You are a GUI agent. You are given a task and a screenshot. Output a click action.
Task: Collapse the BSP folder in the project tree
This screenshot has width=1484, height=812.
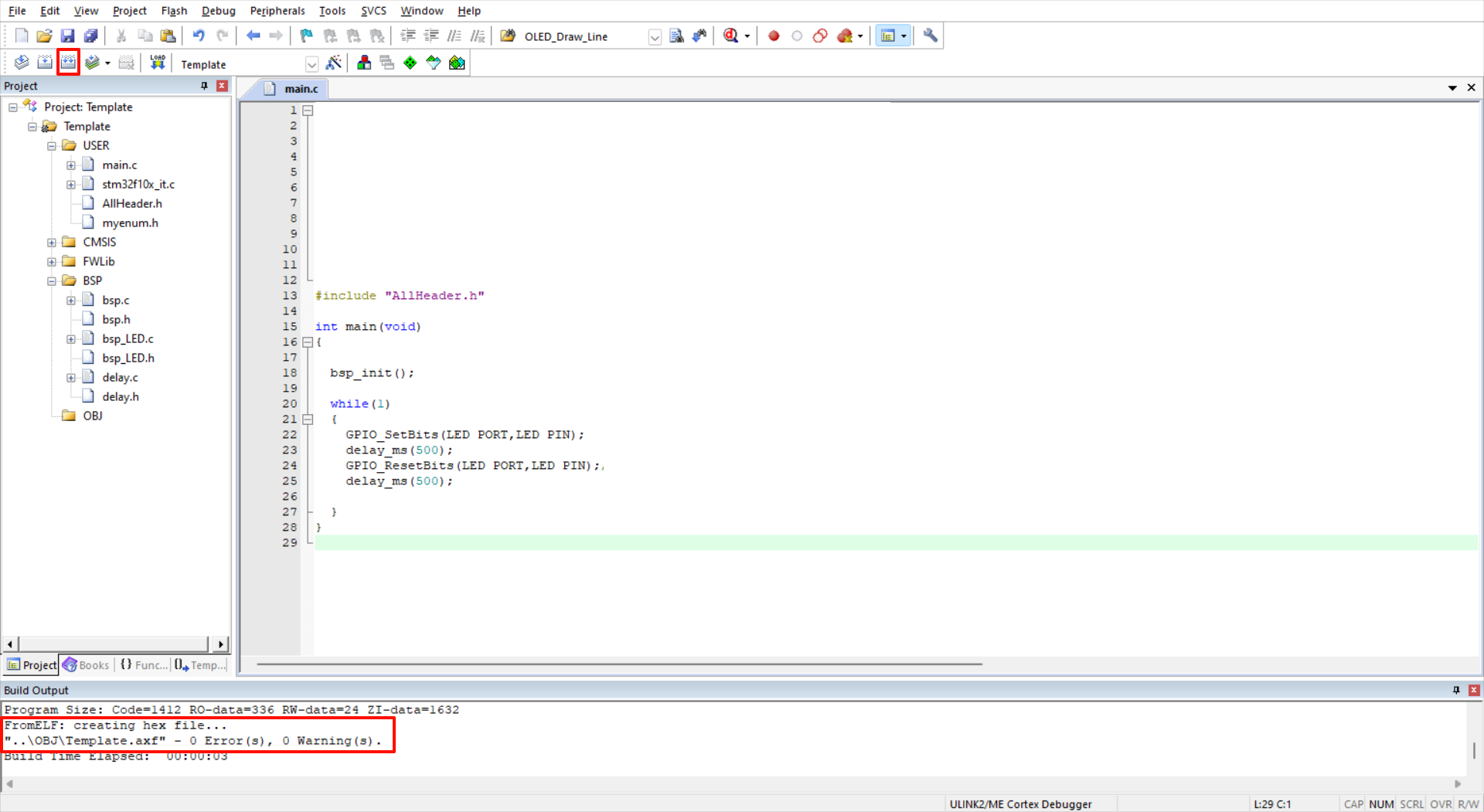(x=52, y=281)
